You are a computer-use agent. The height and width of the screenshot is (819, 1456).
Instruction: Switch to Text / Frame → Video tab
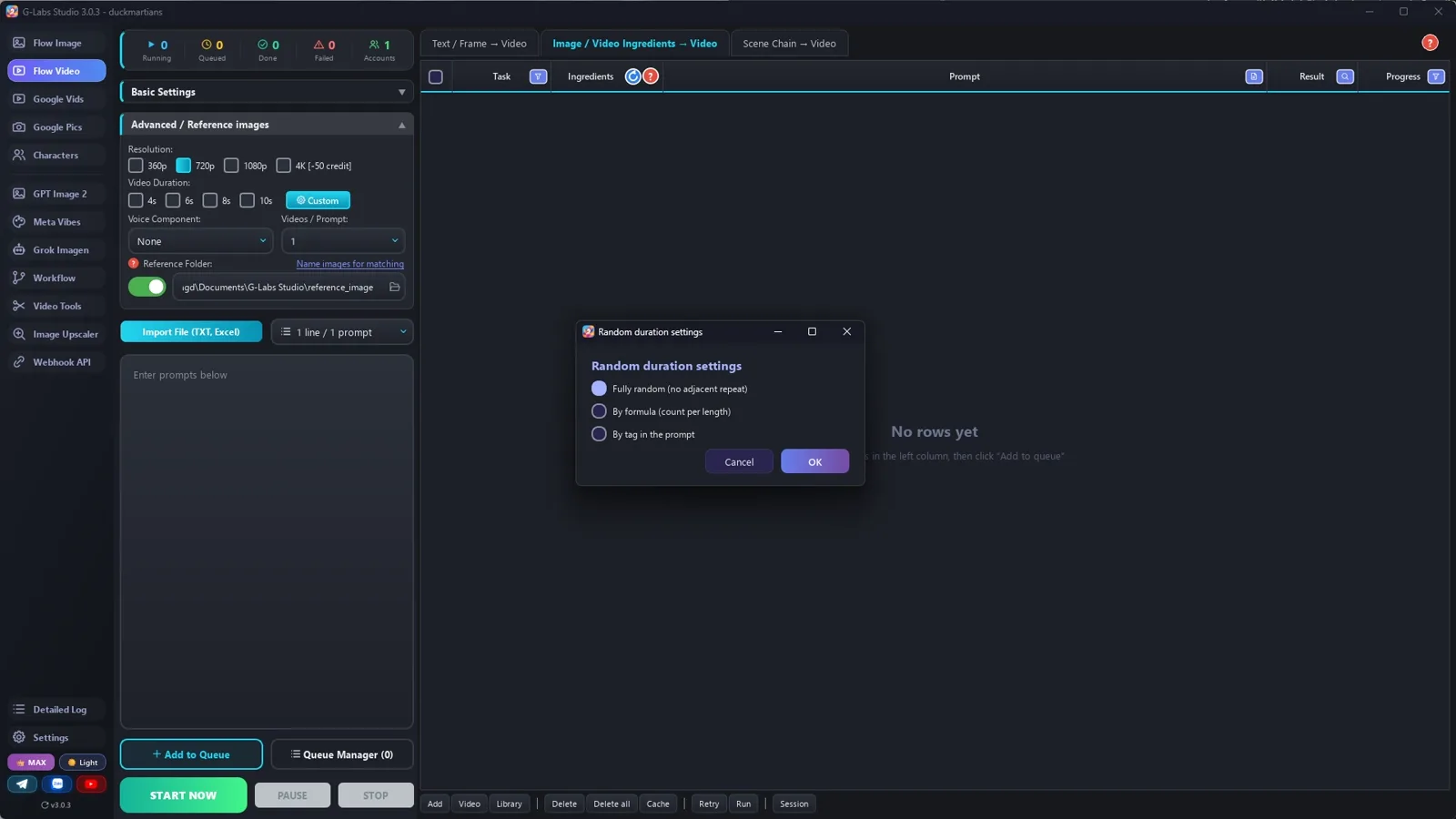tap(480, 44)
